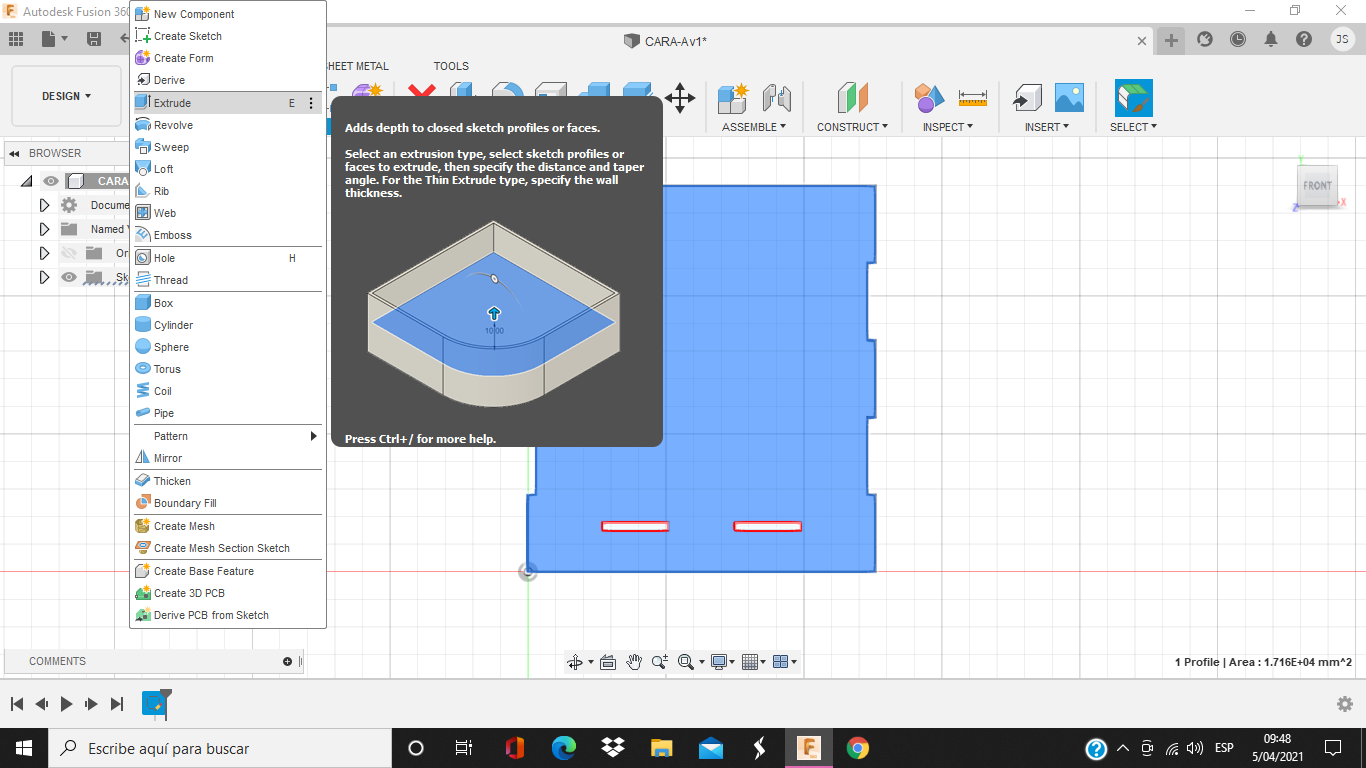Select Mirror from the Create menu
The width and height of the screenshot is (1366, 768).
228,458
